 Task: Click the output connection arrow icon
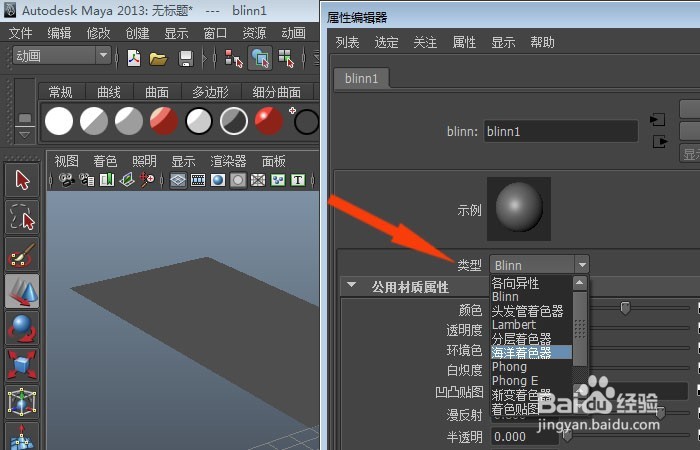tap(660, 142)
